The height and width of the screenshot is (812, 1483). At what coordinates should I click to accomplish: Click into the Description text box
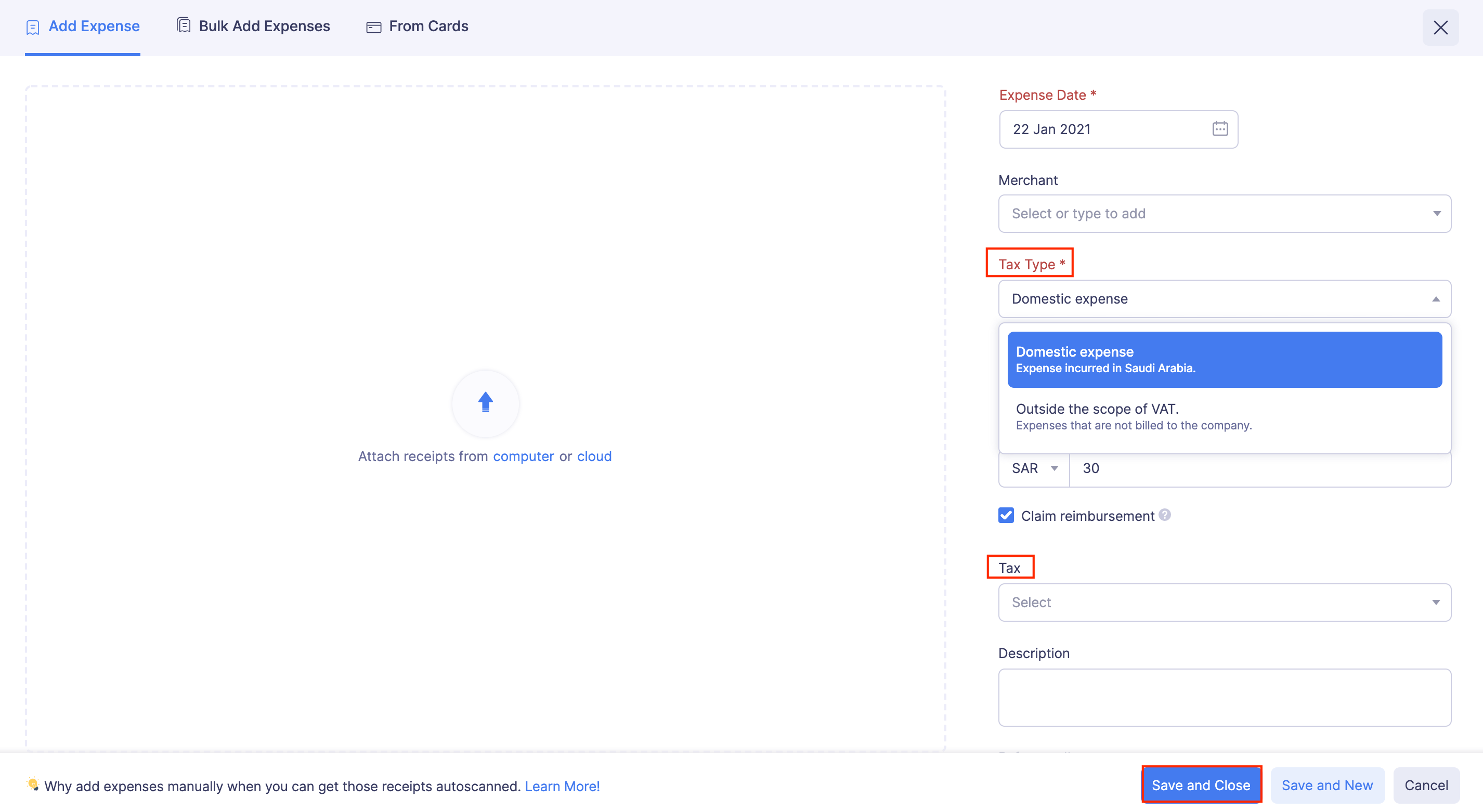1224,697
